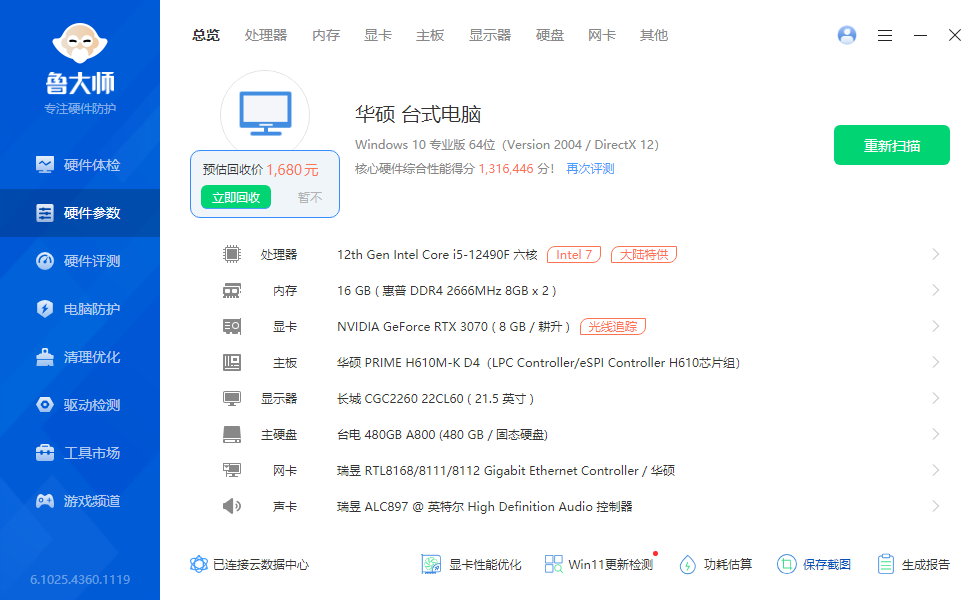The width and height of the screenshot is (980, 600).
Task: Click the 光线追踪 tag
Action: pos(613,327)
